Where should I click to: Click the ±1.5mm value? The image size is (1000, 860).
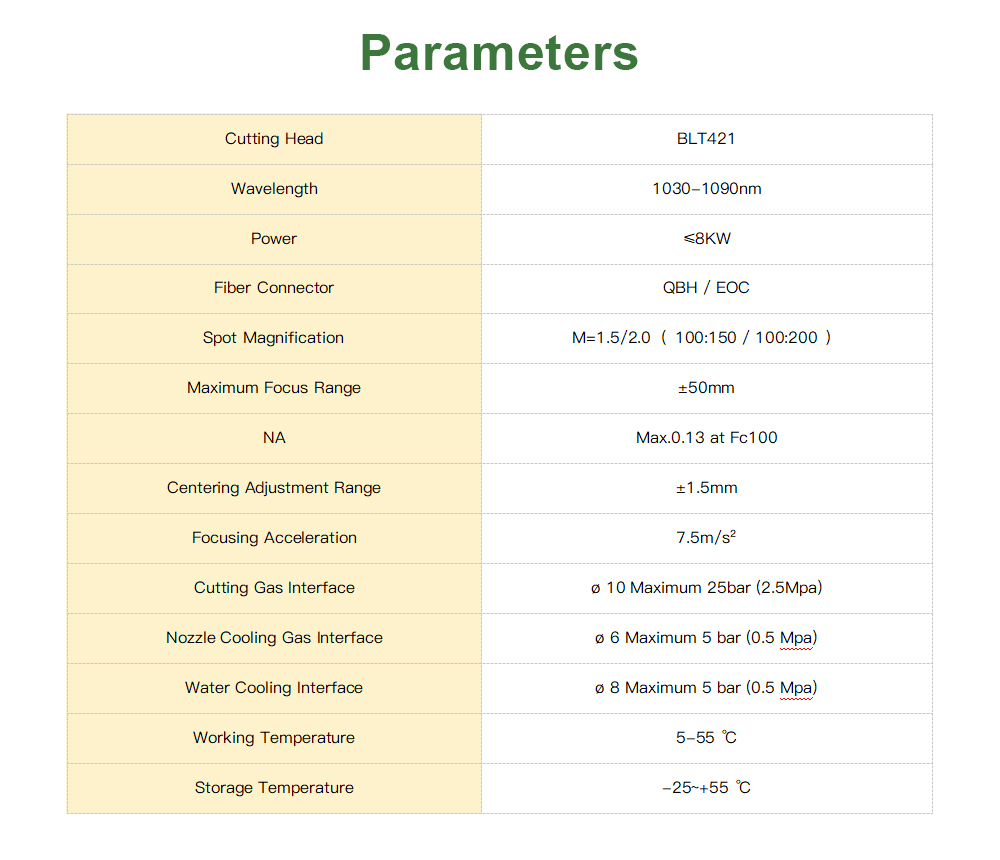707,488
